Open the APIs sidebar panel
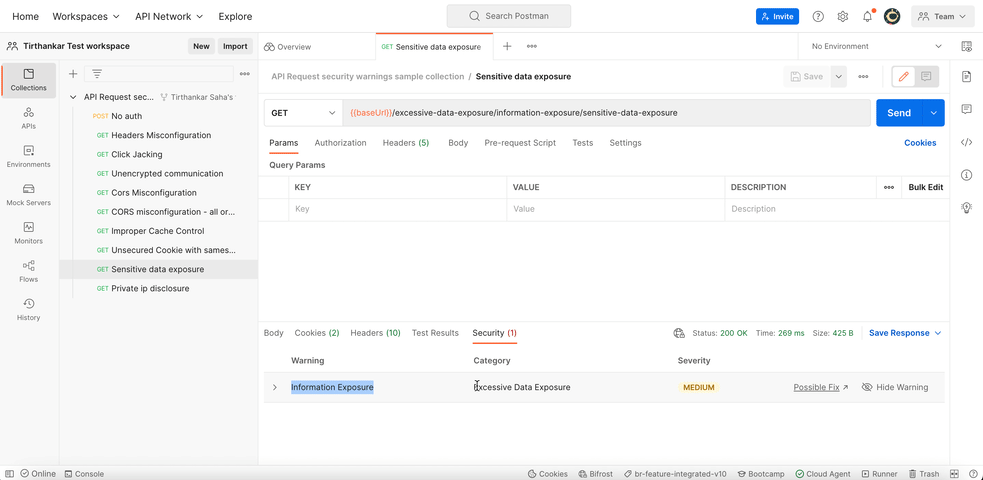The width and height of the screenshot is (983, 480). (x=28, y=118)
